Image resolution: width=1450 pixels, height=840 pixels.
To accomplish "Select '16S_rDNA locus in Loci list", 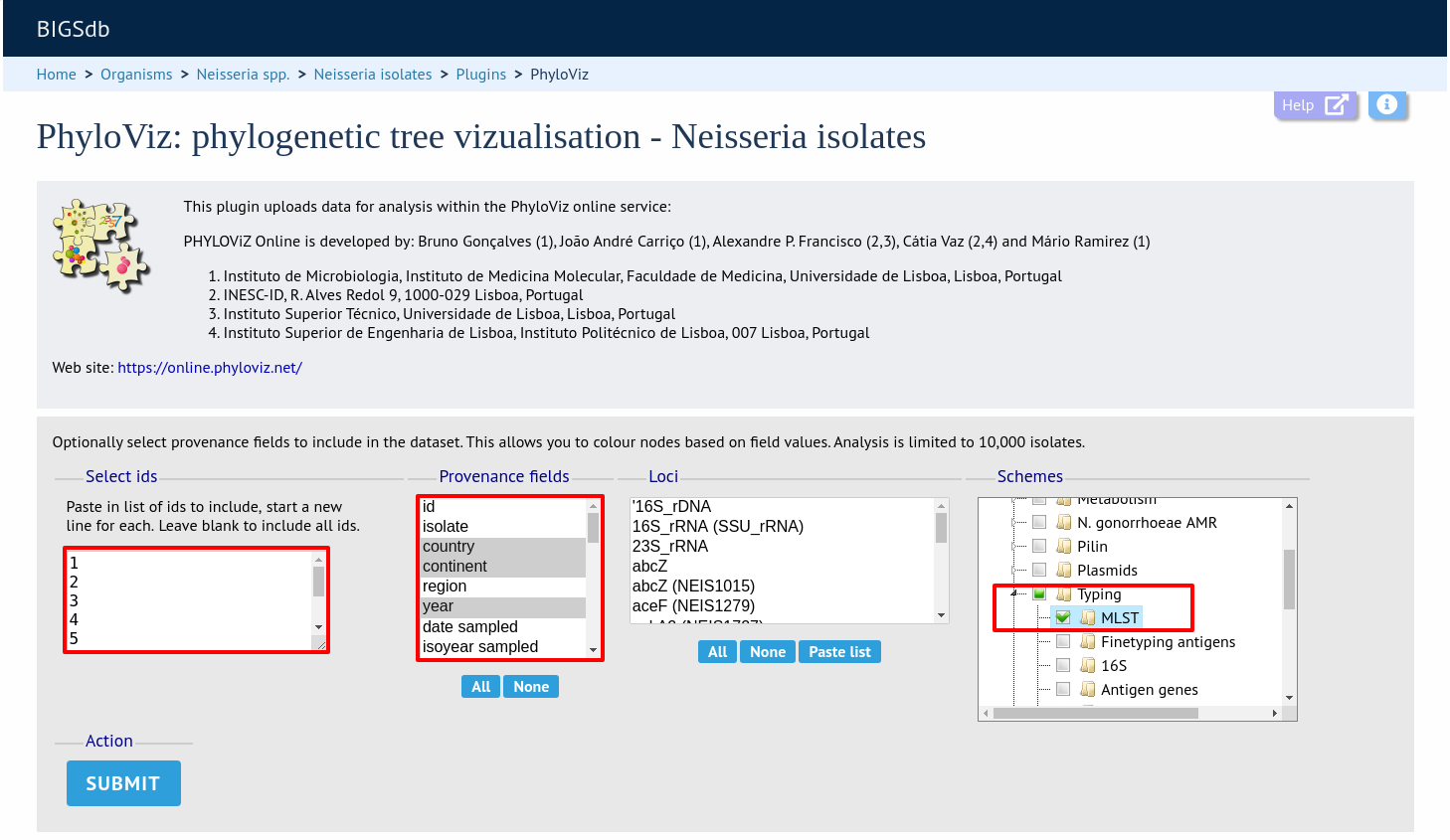I will pyautogui.click(x=782, y=507).
